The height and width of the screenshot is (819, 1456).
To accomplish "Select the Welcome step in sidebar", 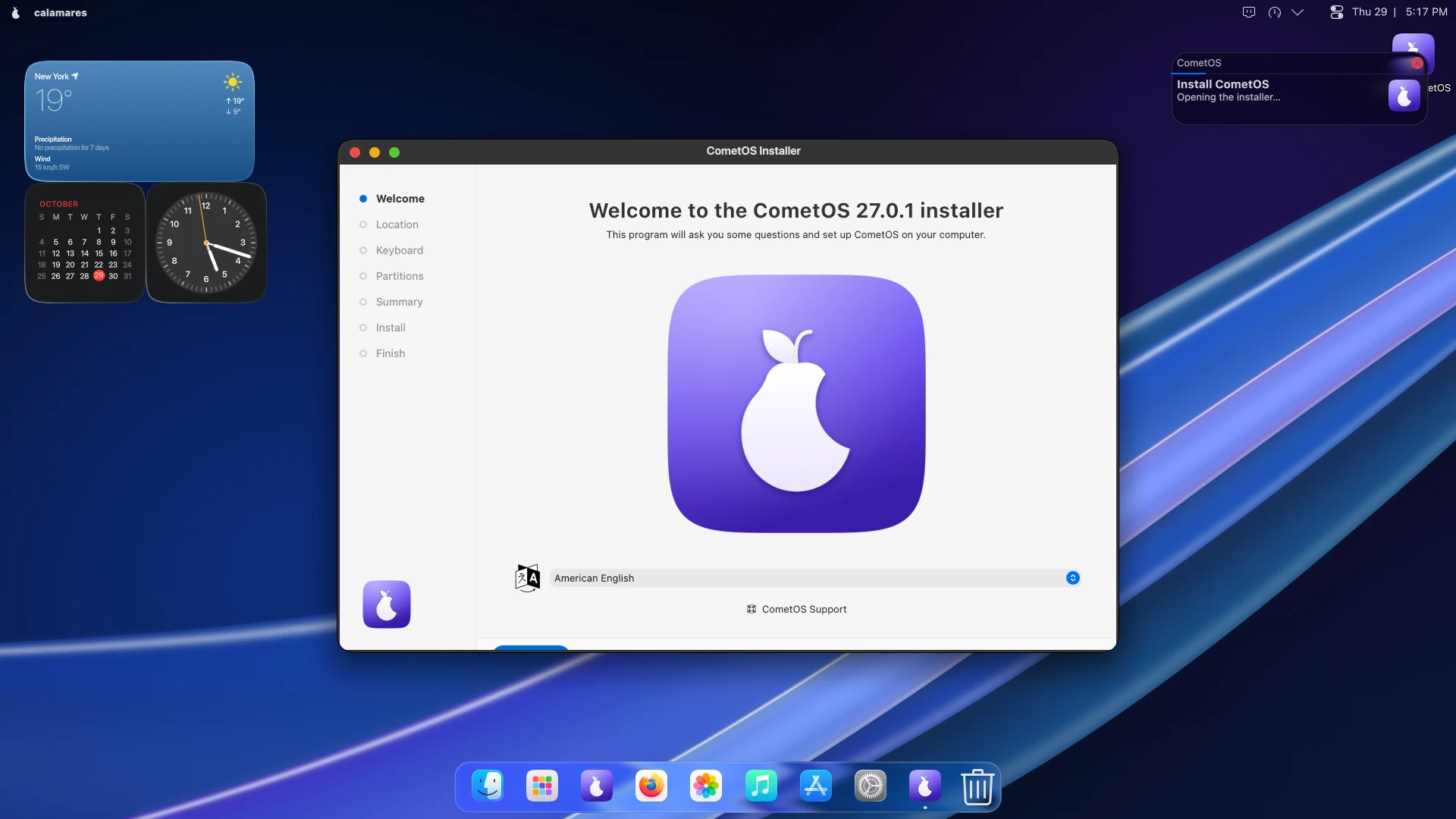I will (400, 199).
